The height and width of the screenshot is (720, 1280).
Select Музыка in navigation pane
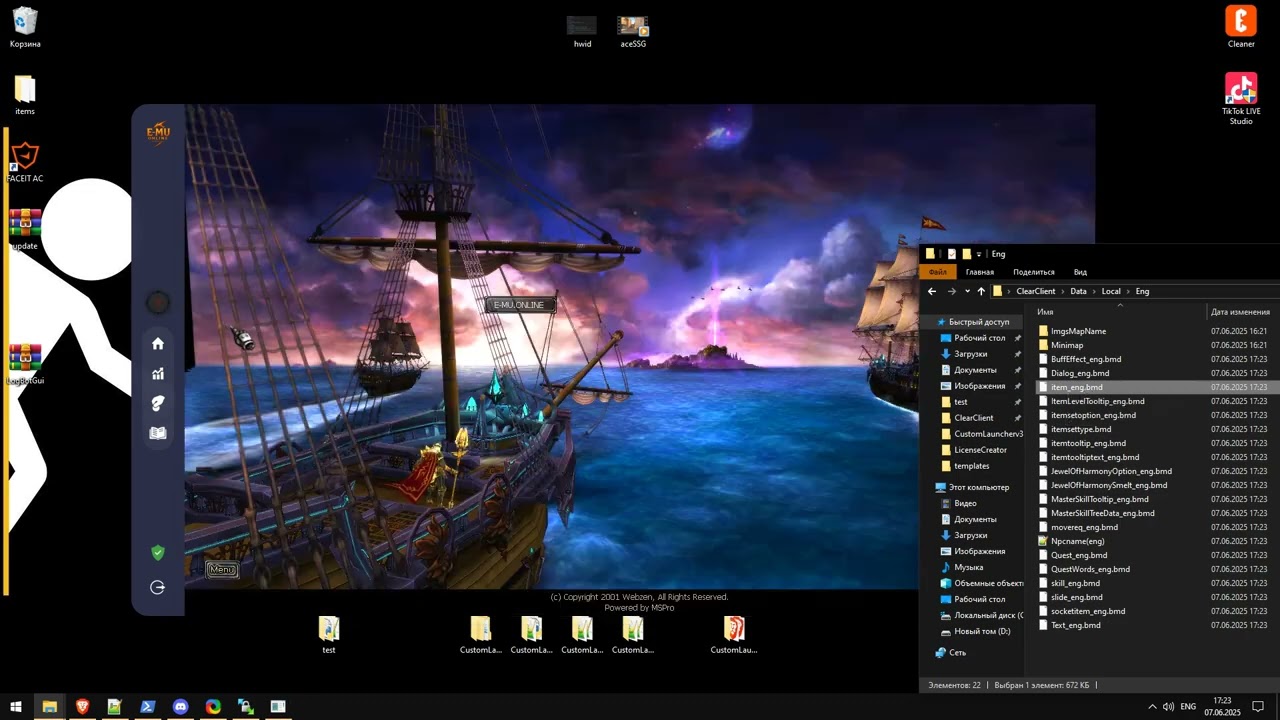(968, 567)
